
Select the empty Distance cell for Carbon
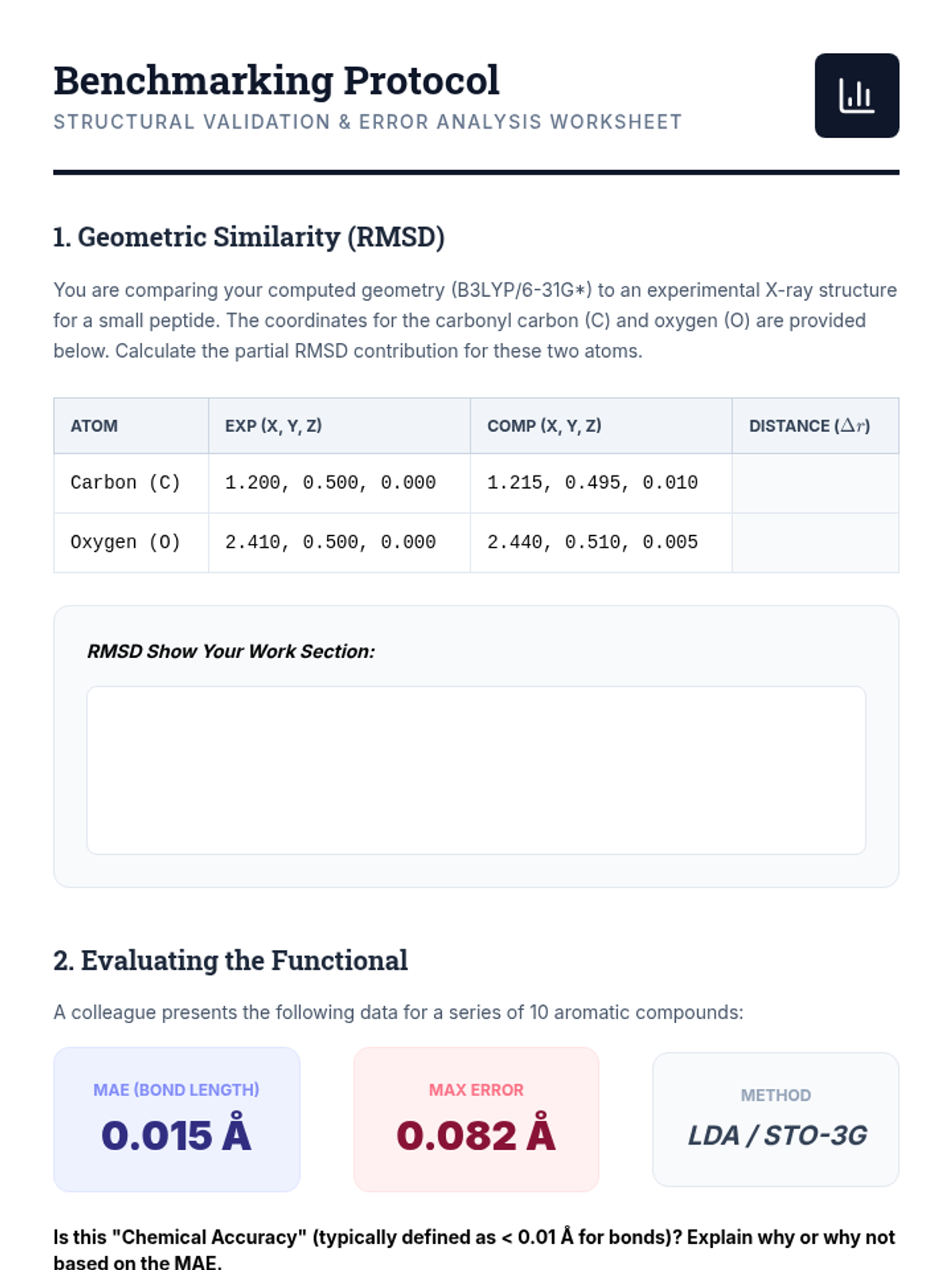pos(815,483)
